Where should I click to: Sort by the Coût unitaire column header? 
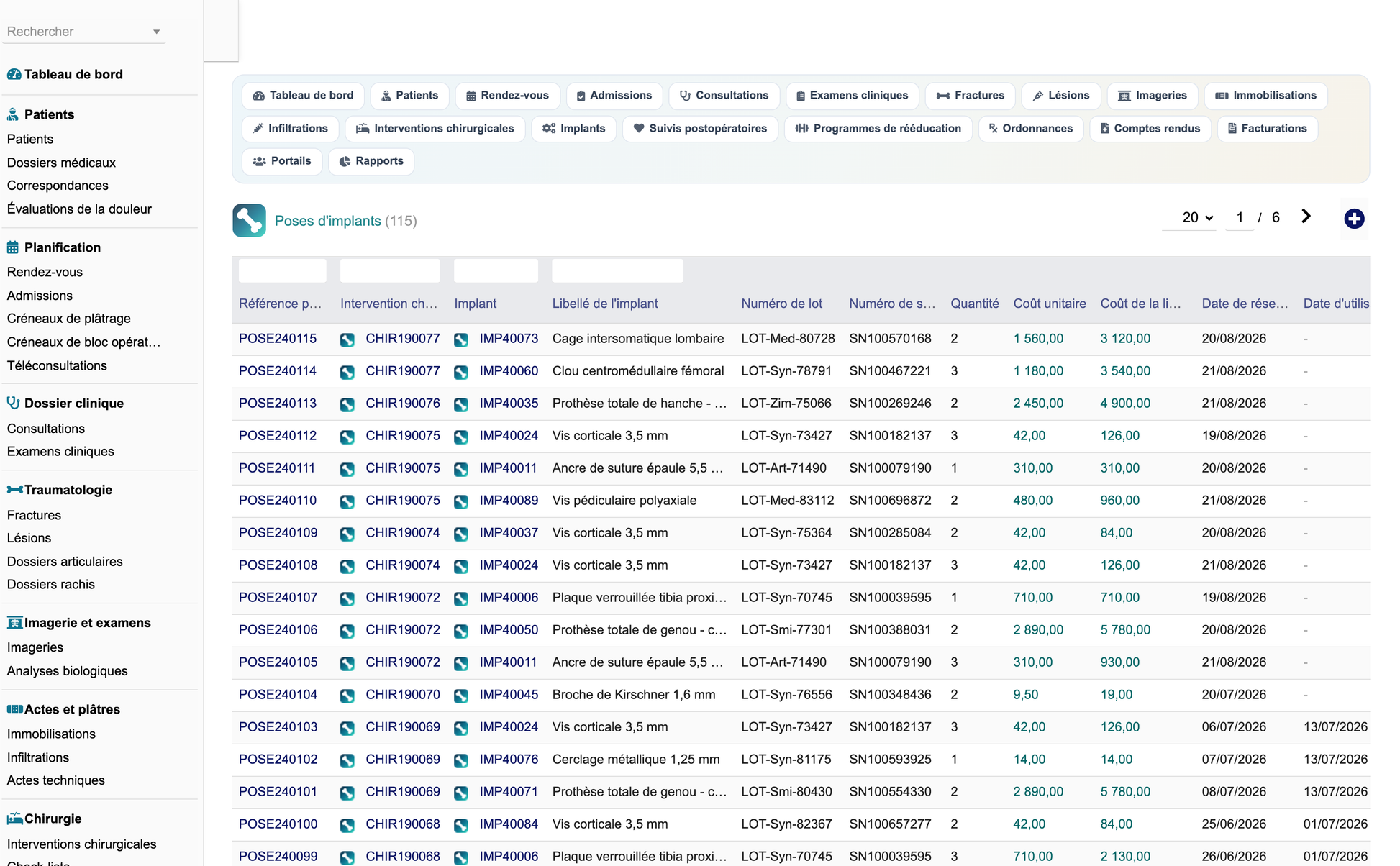tap(1050, 304)
